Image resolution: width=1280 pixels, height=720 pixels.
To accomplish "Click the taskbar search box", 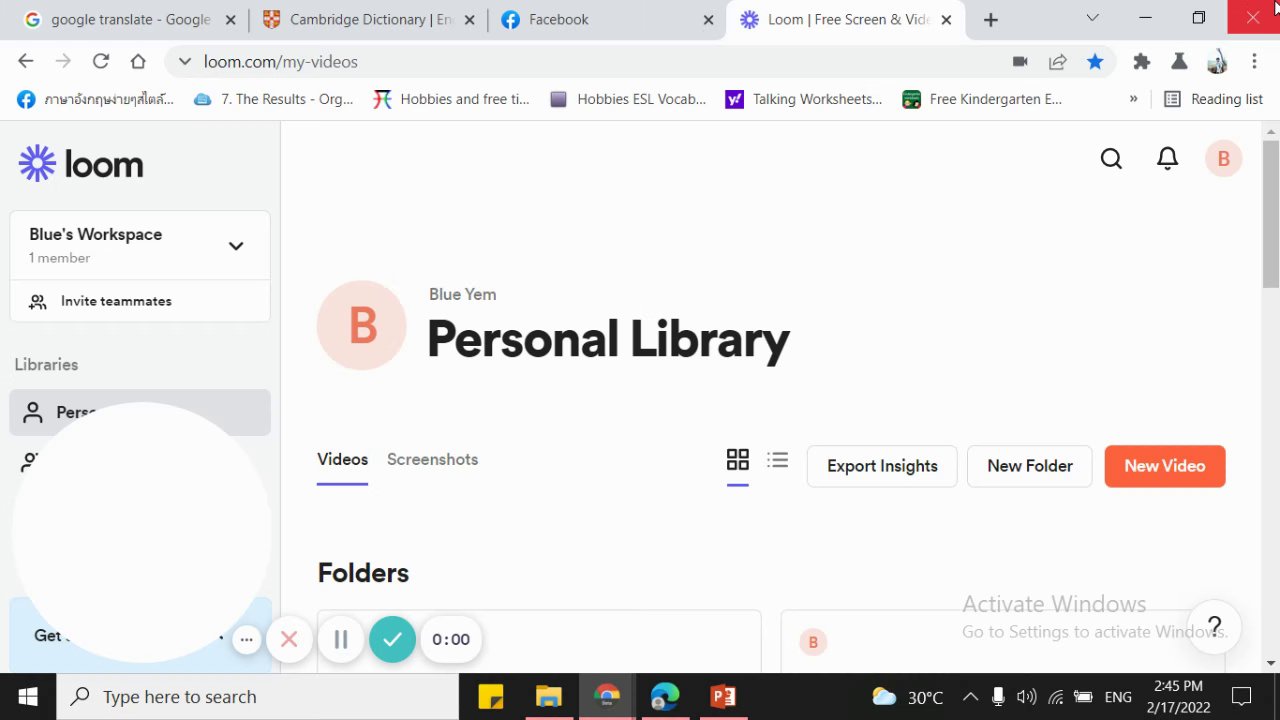I will [x=258, y=697].
